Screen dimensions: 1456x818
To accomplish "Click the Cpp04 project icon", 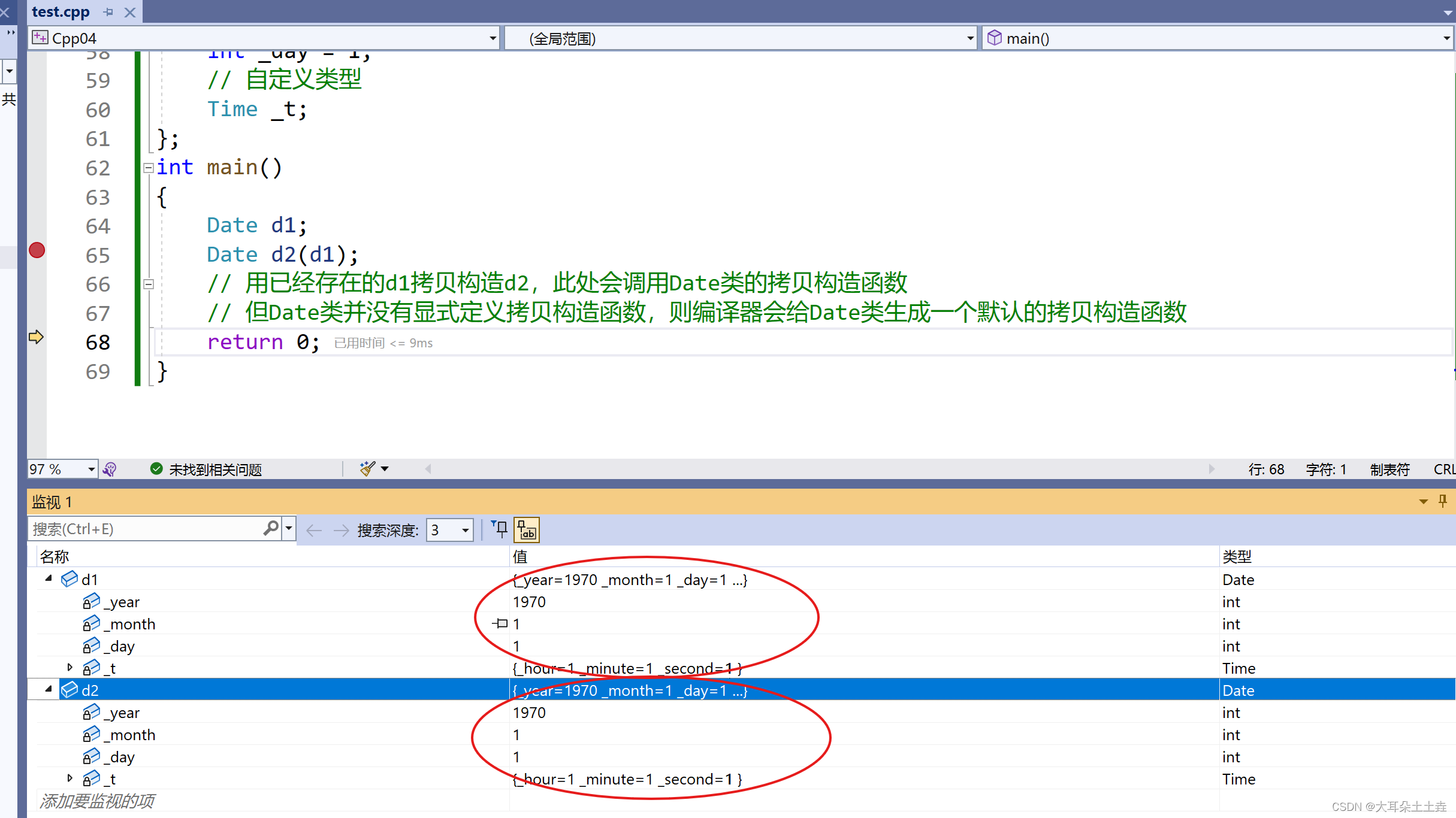I will click(x=40, y=38).
